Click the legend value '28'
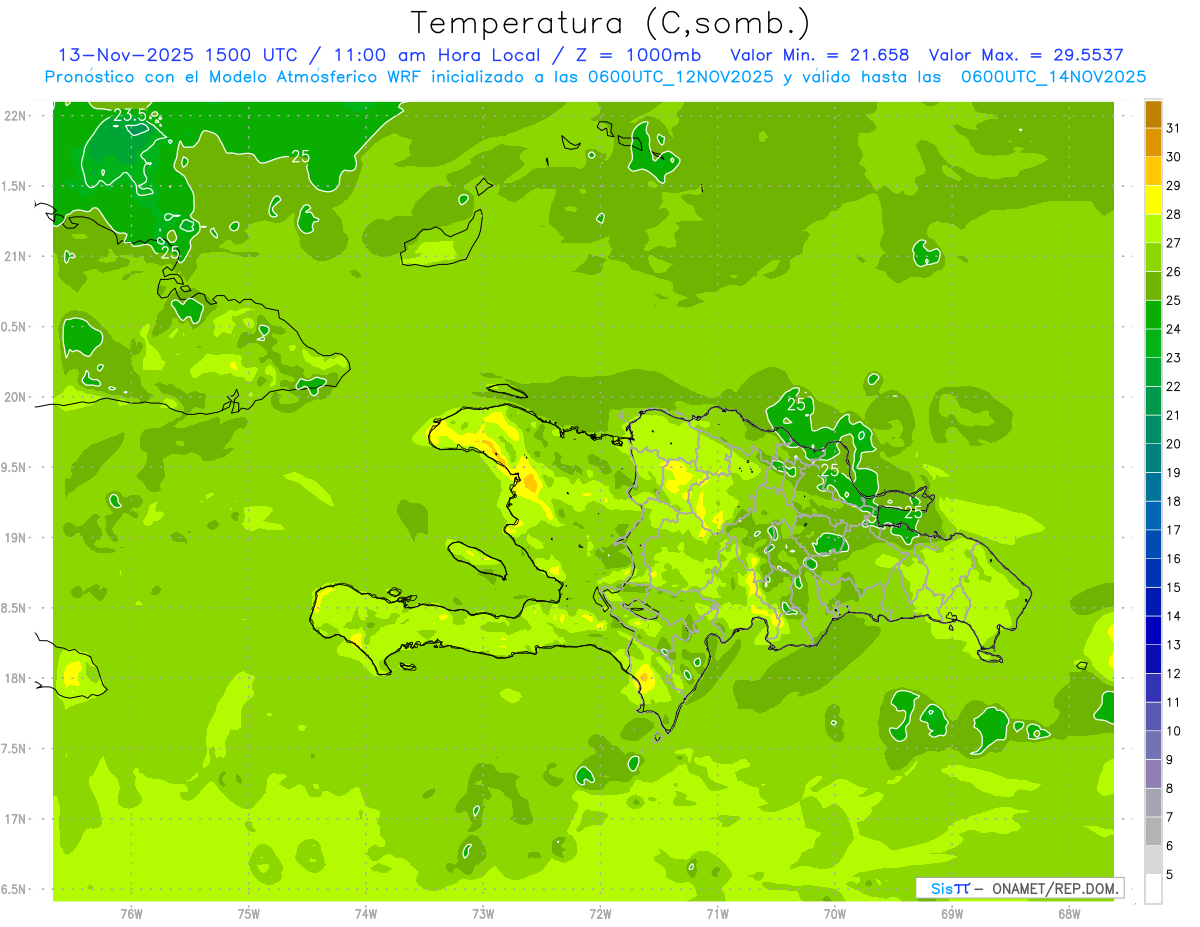The height and width of the screenshot is (927, 1200). pyautogui.click(x=1174, y=214)
